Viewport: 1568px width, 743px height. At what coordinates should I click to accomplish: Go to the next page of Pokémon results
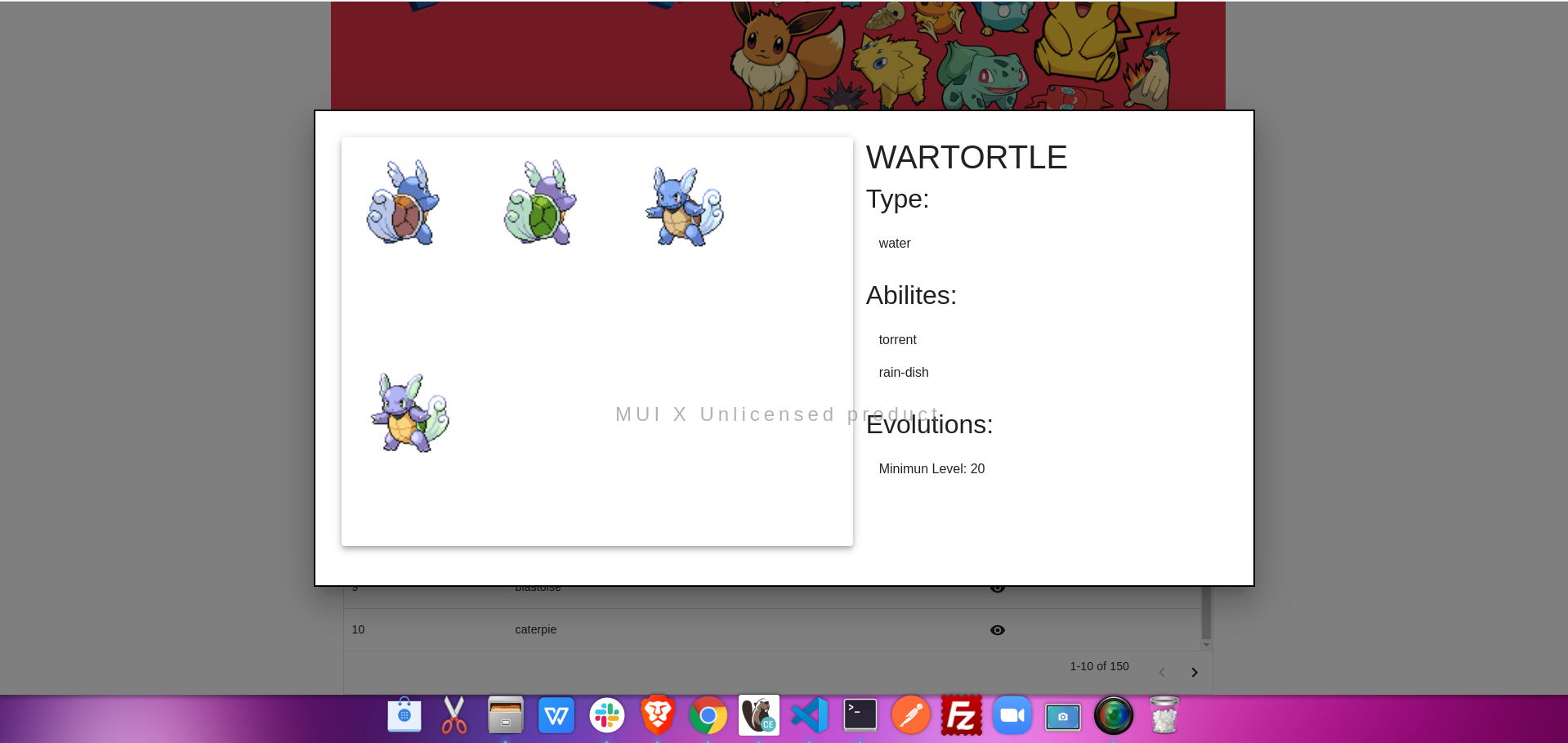[x=1194, y=671]
